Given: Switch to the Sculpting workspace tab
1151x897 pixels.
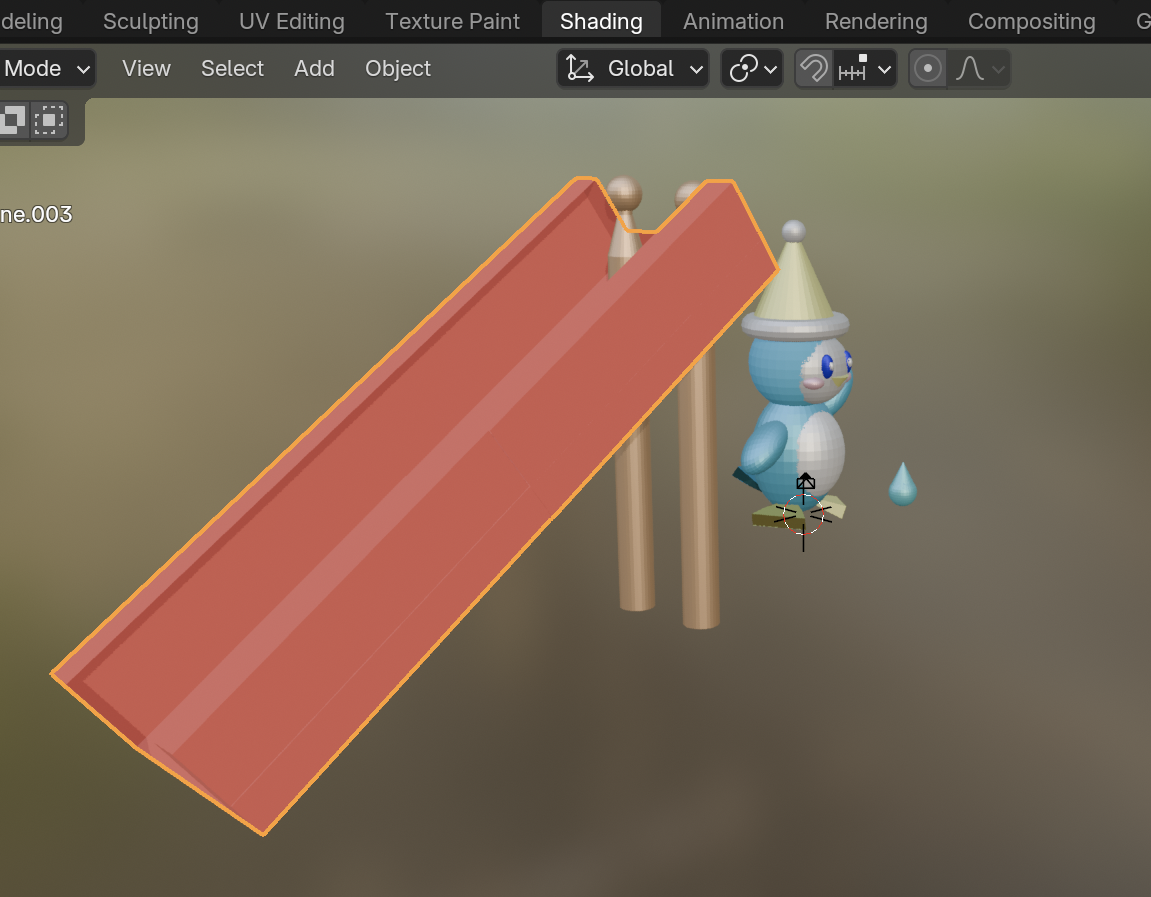Looking at the screenshot, I should coord(151,21).
